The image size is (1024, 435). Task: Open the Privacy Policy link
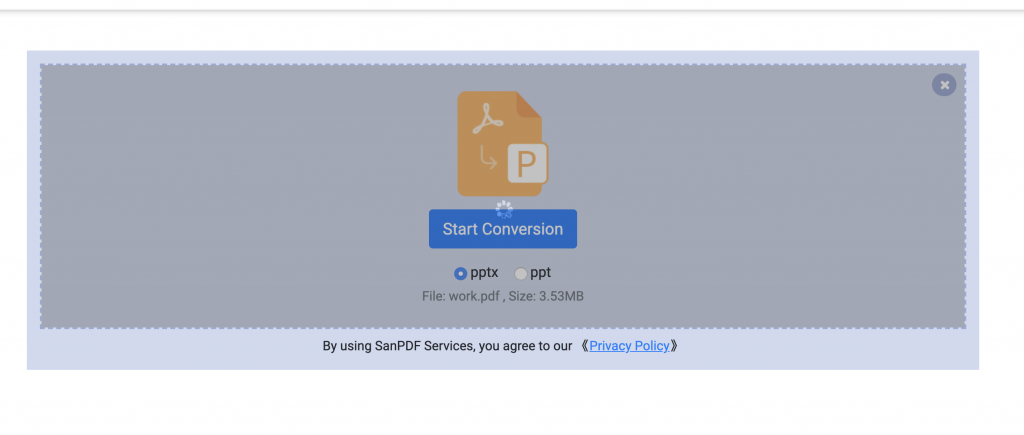629,346
